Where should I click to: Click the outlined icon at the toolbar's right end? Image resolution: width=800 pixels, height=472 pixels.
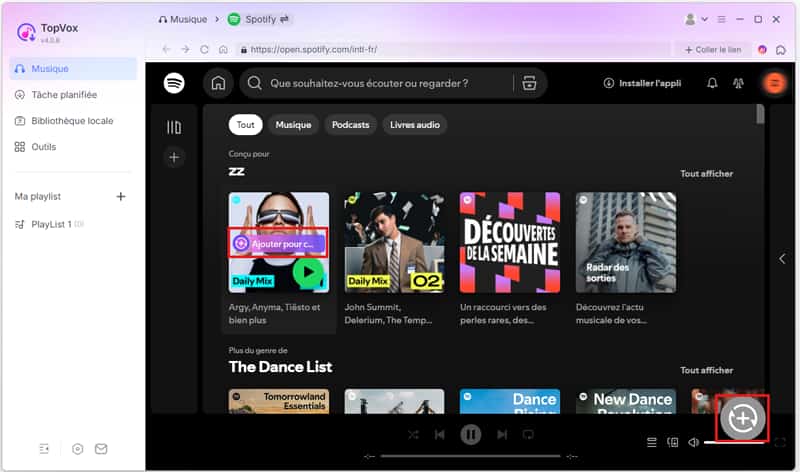pyautogui.click(x=781, y=49)
